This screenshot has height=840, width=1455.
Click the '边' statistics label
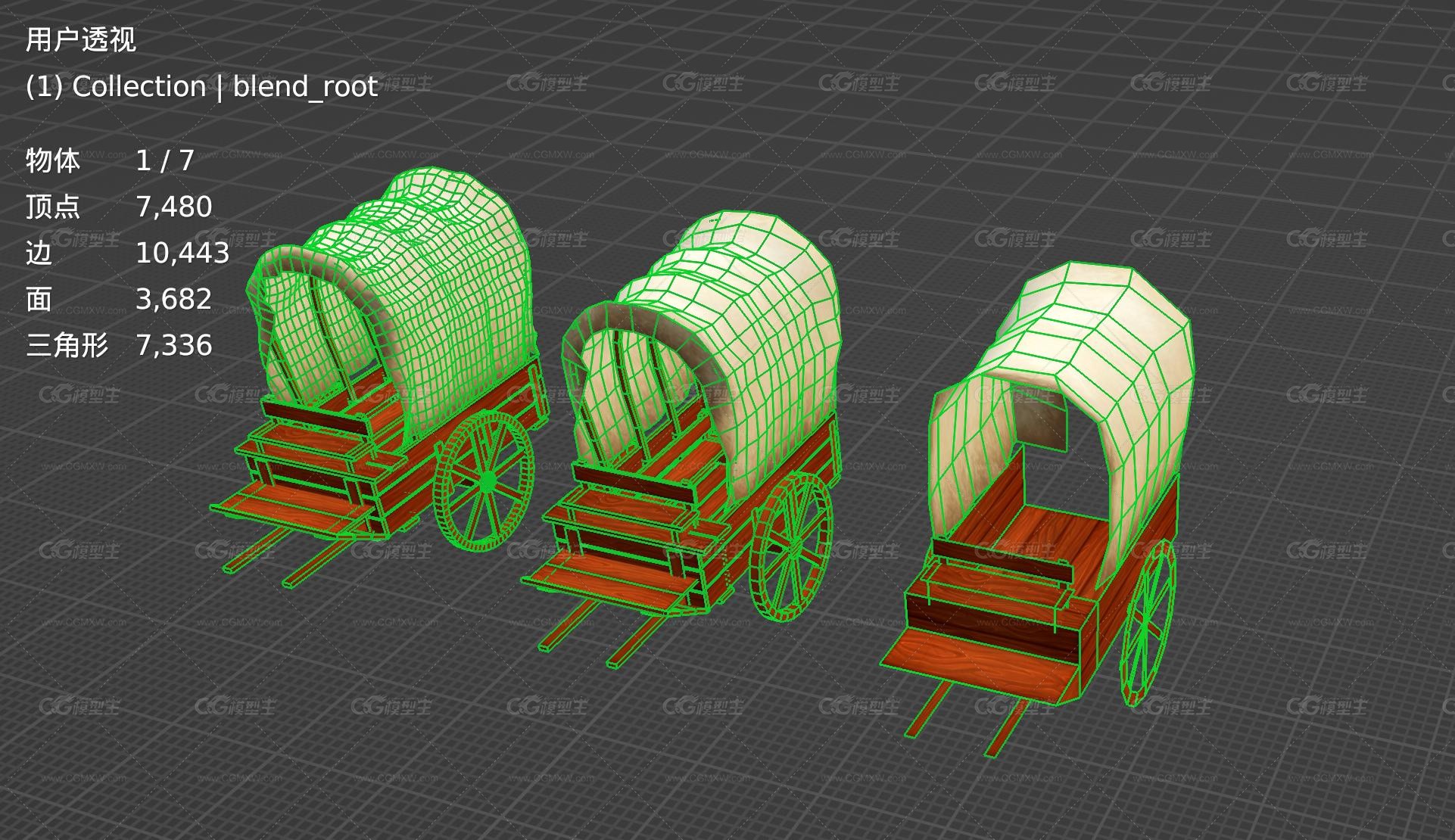click(x=39, y=253)
